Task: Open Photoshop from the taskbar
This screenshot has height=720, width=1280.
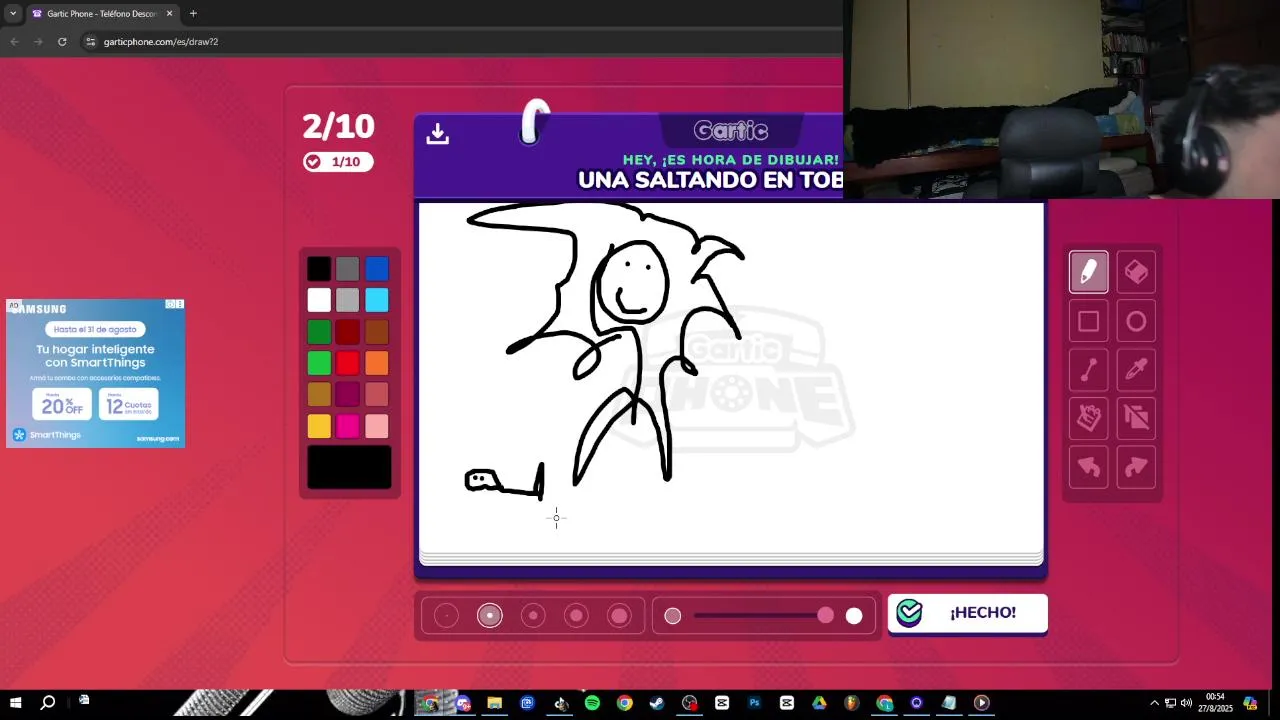Action: pos(754,703)
